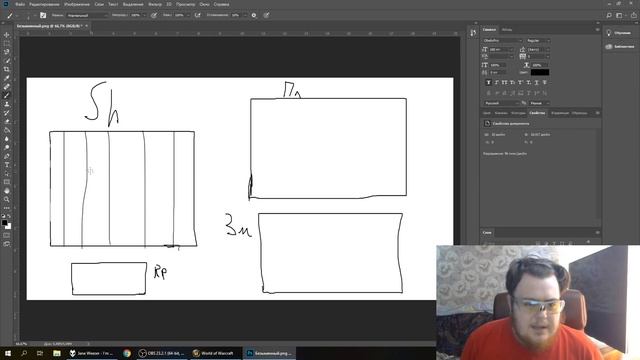This screenshot has height=360, width=640.
Task: Open the anti-aliasing method dropdown
Action: pos(540,103)
